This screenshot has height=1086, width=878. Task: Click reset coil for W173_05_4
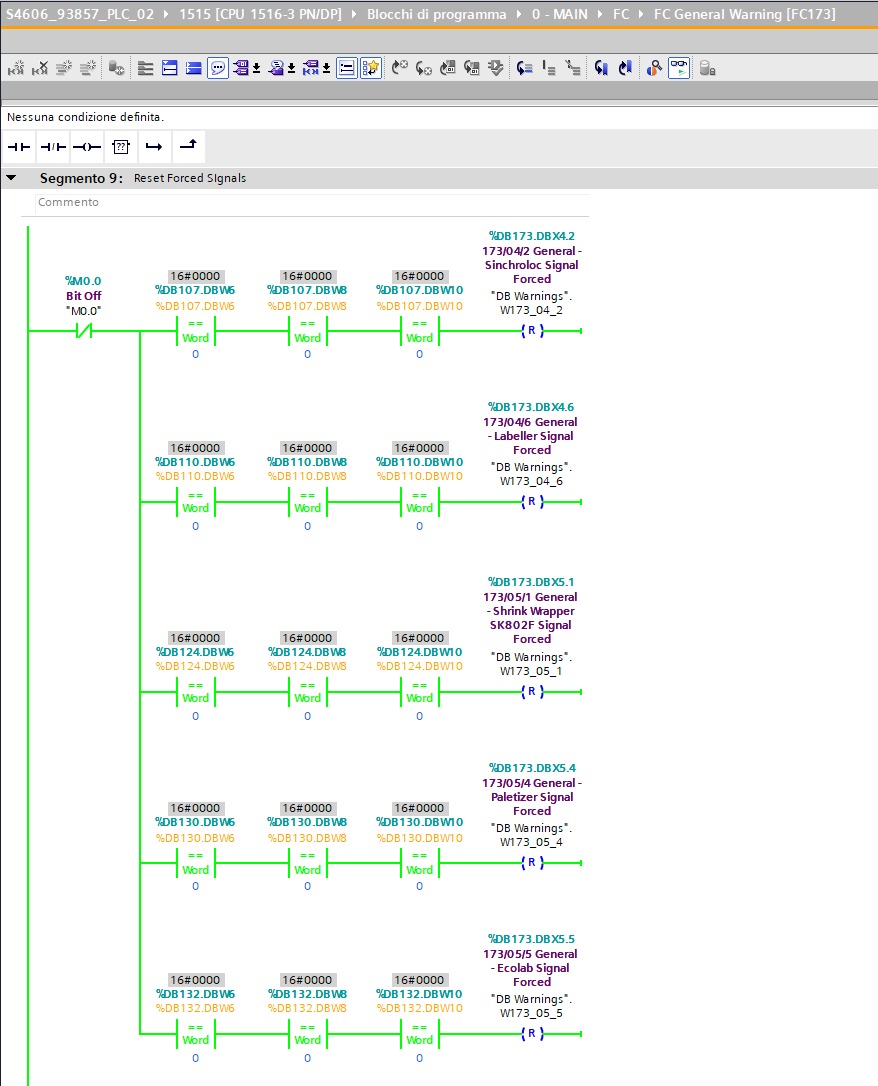[532, 862]
